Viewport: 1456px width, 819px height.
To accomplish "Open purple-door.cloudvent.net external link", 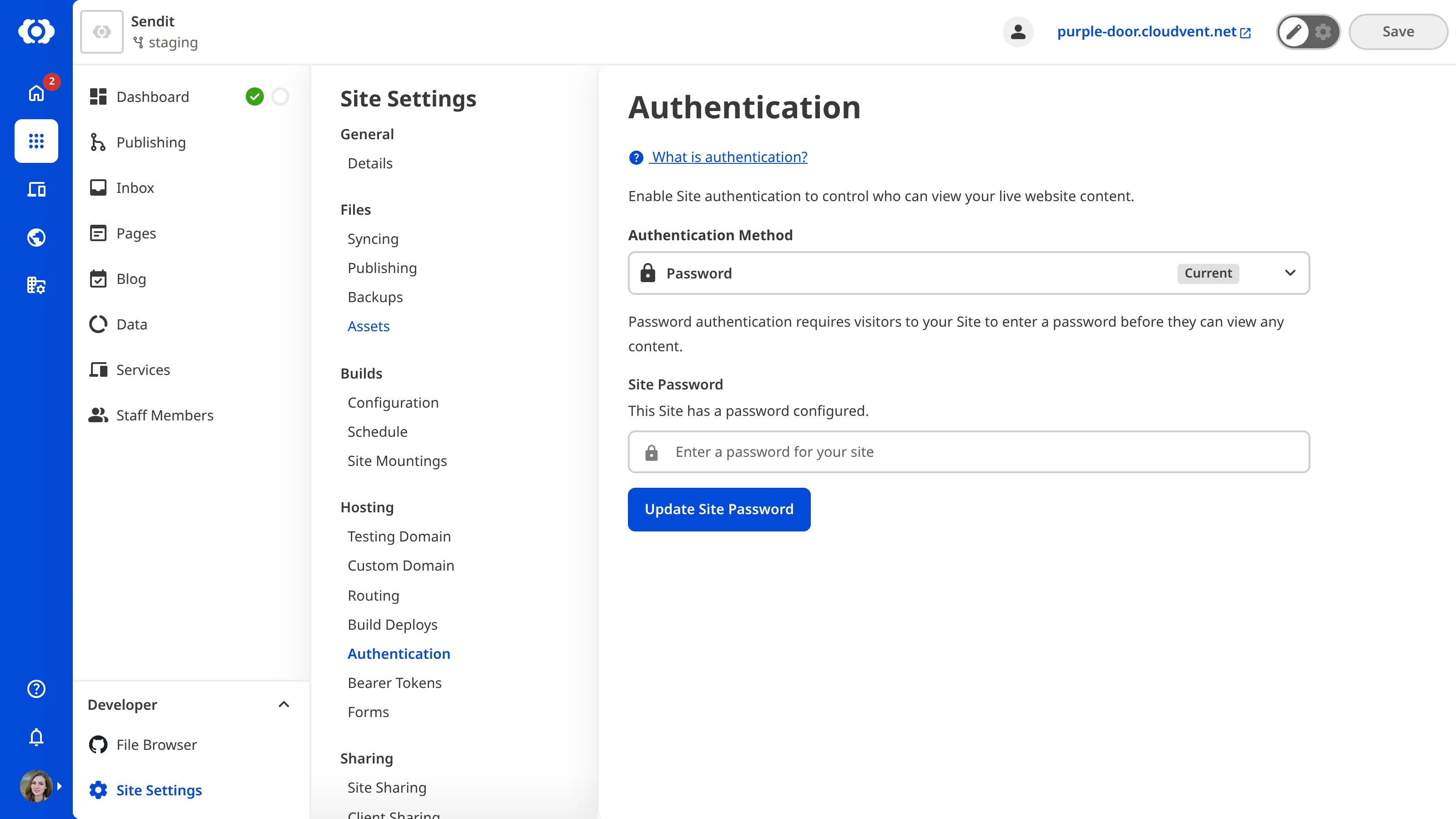I will (x=1153, y=32).
